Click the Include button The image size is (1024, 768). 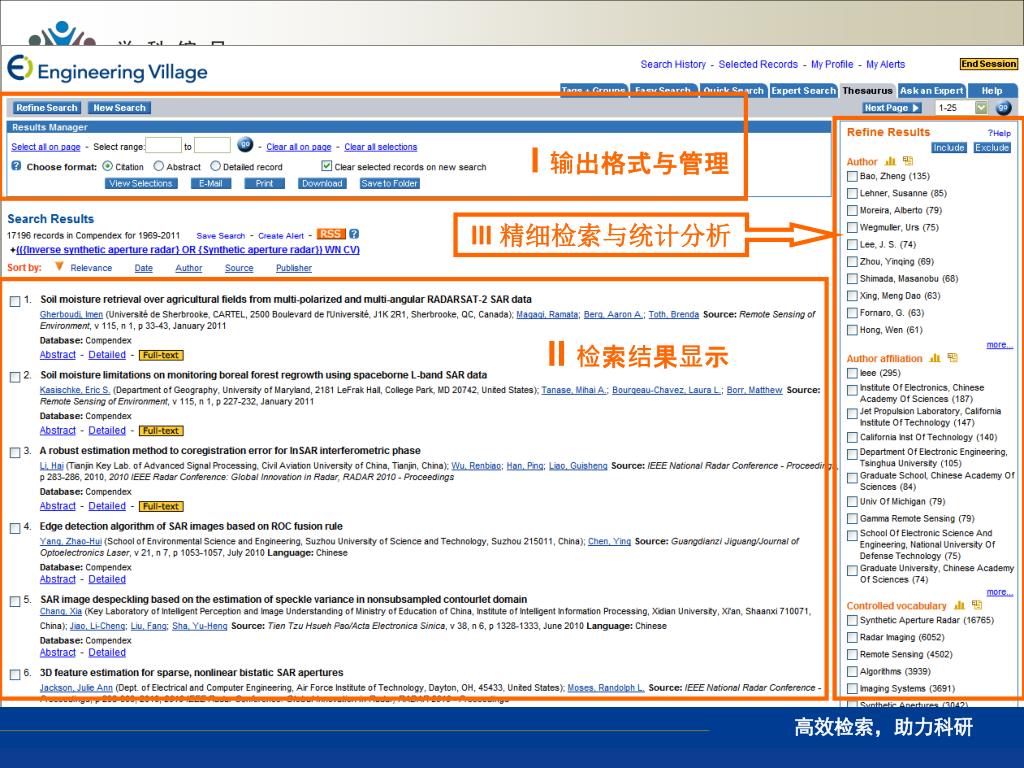pos(948,148)
